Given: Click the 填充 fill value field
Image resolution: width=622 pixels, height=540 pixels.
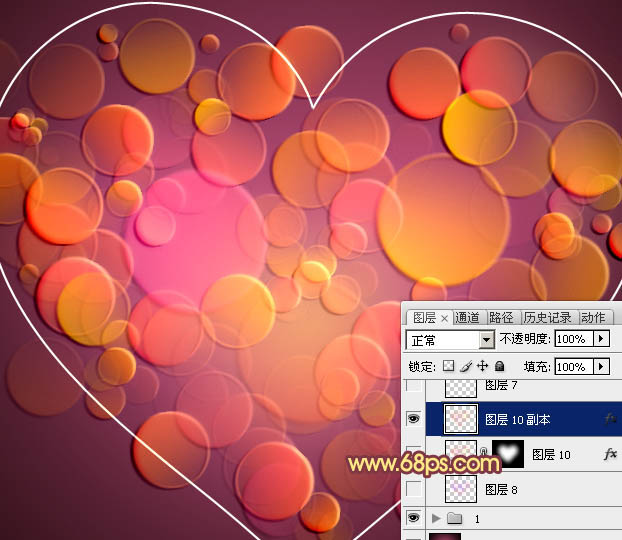Looking at the screenshot, I should (x=574, y=367).
